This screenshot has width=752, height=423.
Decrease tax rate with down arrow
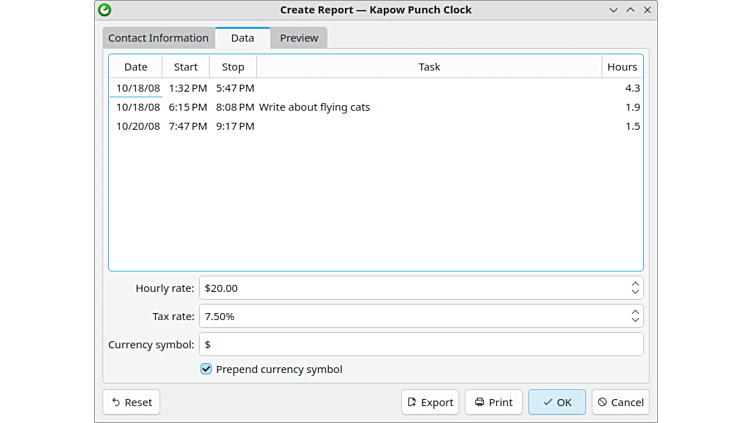pos(635,320)
